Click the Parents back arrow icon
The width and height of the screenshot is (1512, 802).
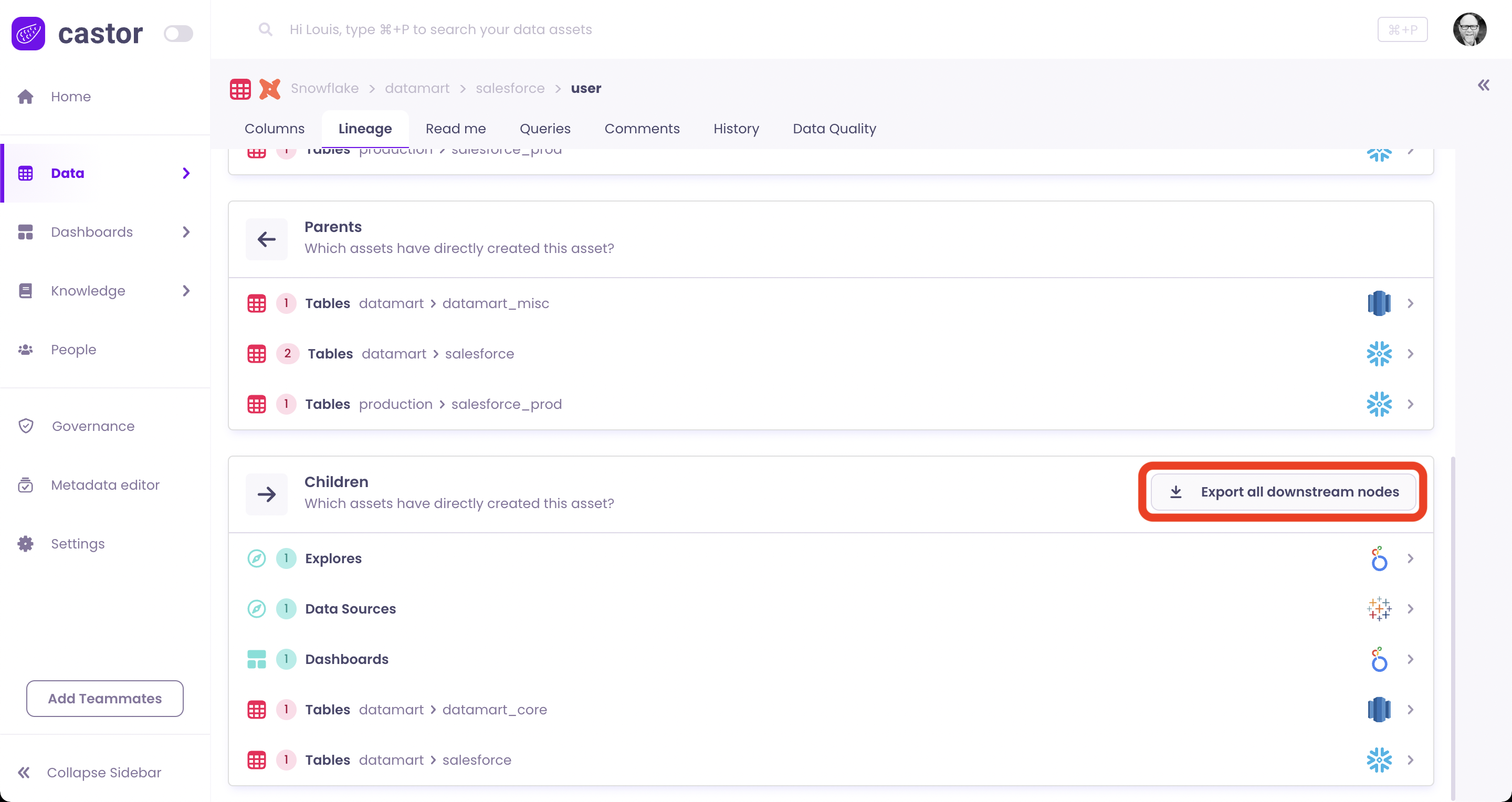(x=267, y=239)
